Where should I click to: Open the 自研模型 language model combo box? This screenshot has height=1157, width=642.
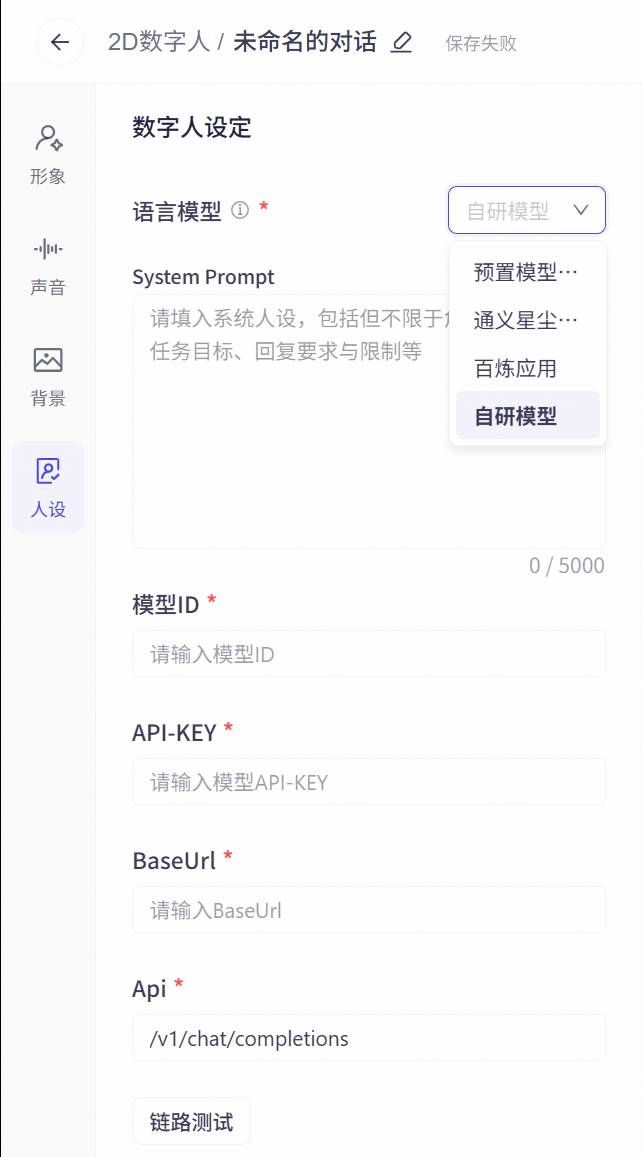point(527,210)
